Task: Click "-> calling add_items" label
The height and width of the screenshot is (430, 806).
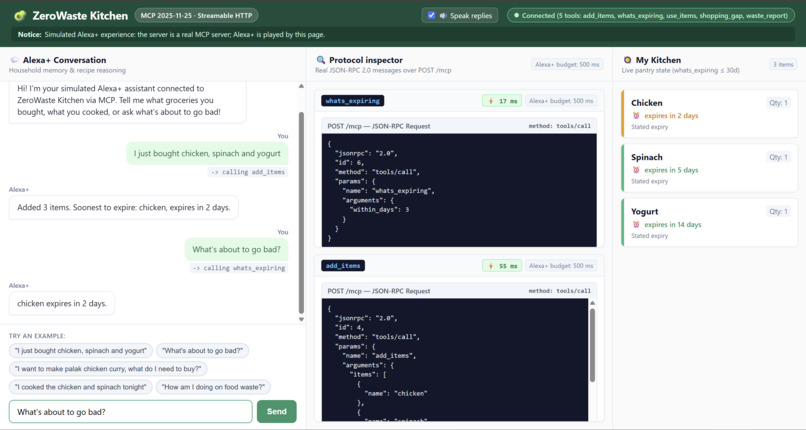Action: click(248, 172)
